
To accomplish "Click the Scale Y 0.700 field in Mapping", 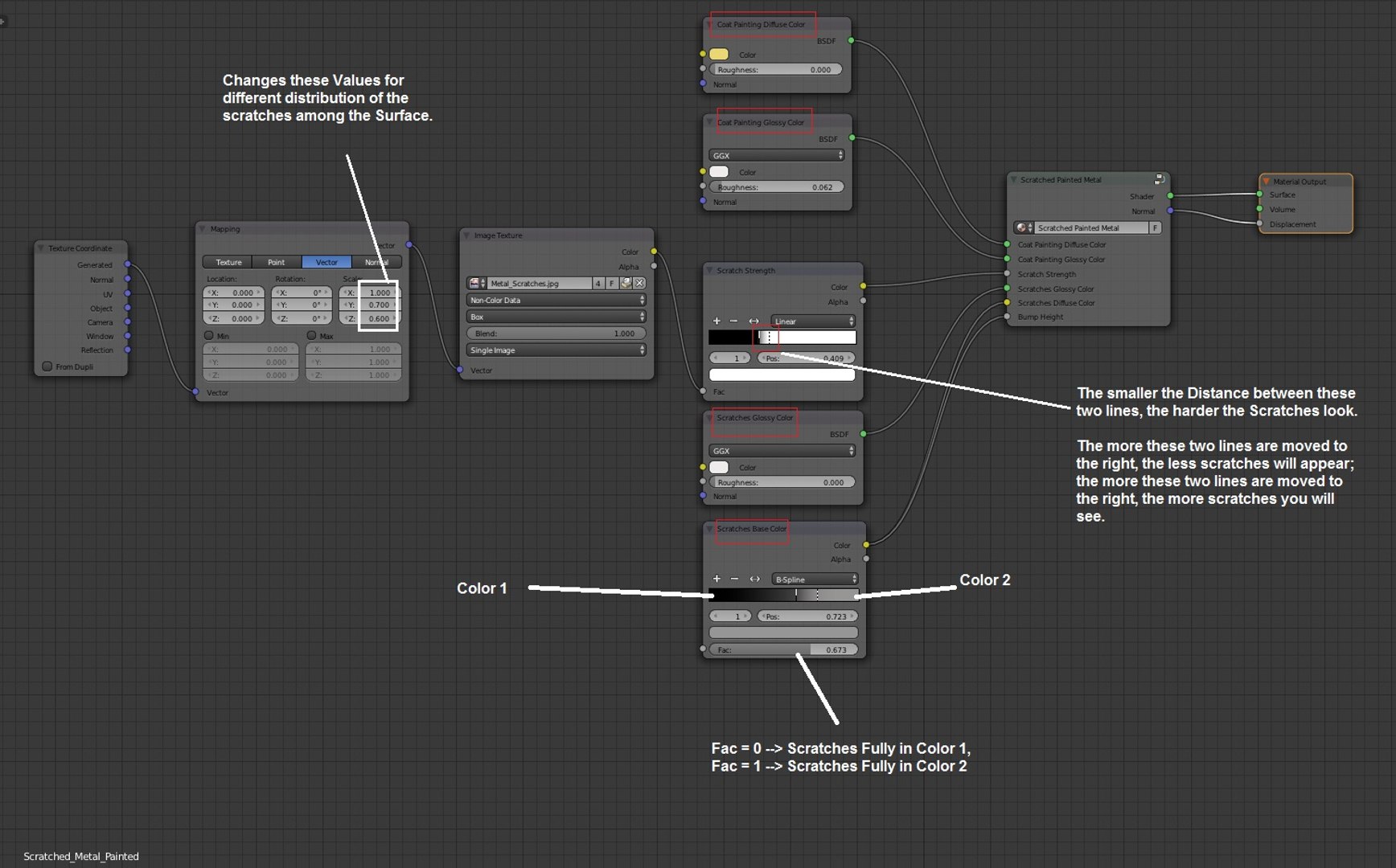I will 369,305.
